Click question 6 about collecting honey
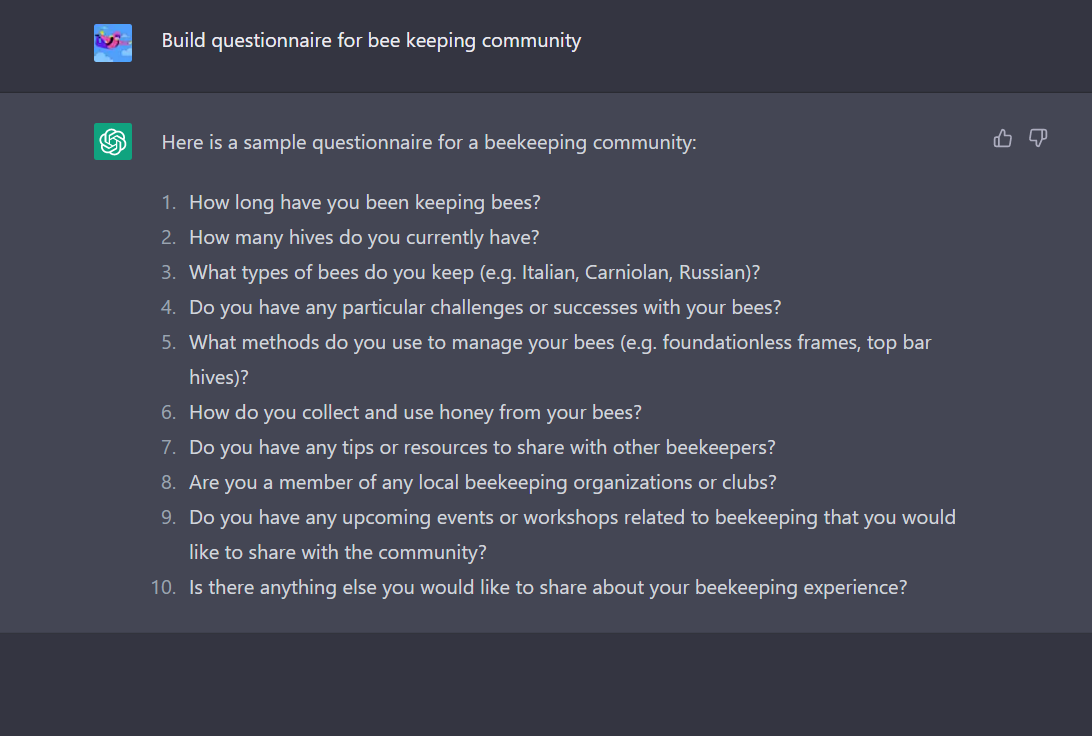The height and width of the screenshot is (736, 1092). point(415,411)
